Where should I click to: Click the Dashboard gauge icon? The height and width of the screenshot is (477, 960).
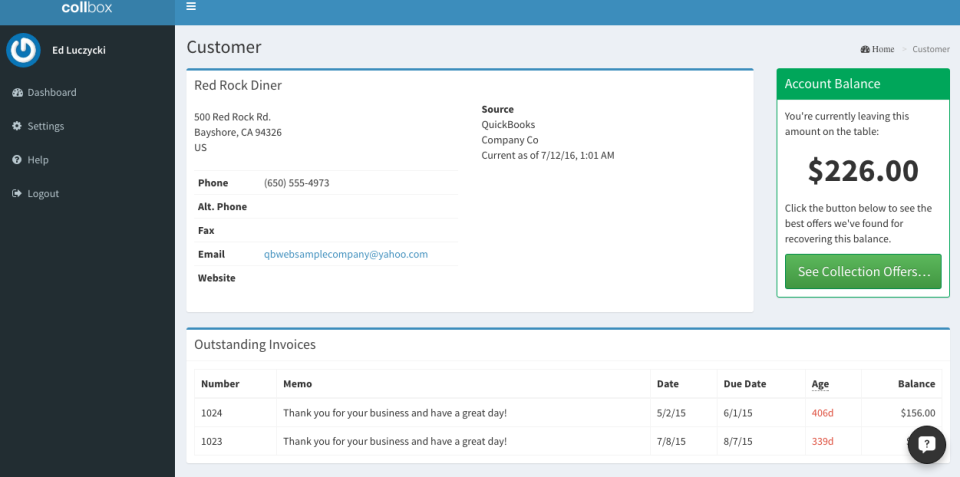click(x=17, y=93)
